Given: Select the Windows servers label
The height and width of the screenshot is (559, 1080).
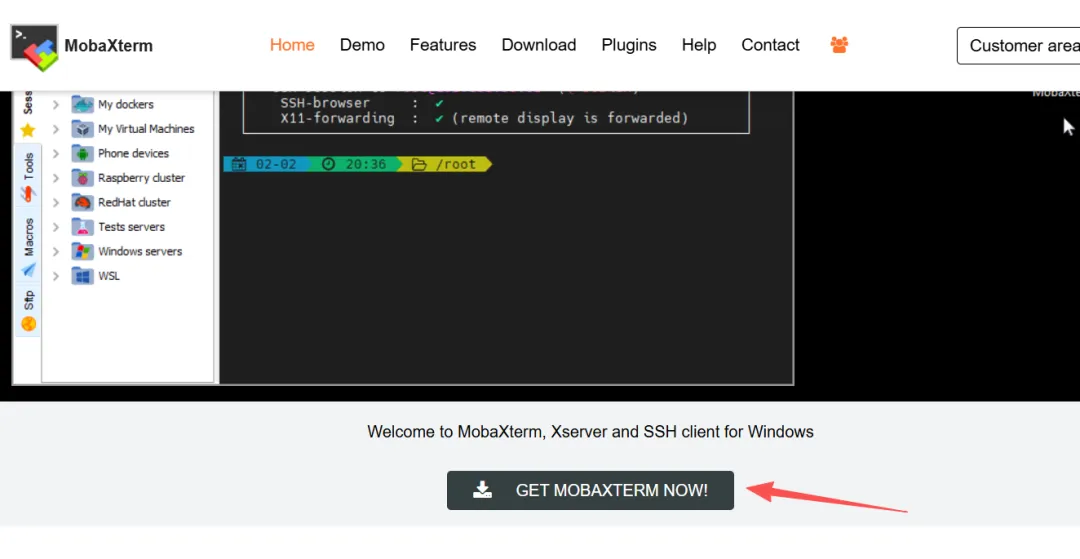Looking at the screenshot, I should [x=140, y=251].
